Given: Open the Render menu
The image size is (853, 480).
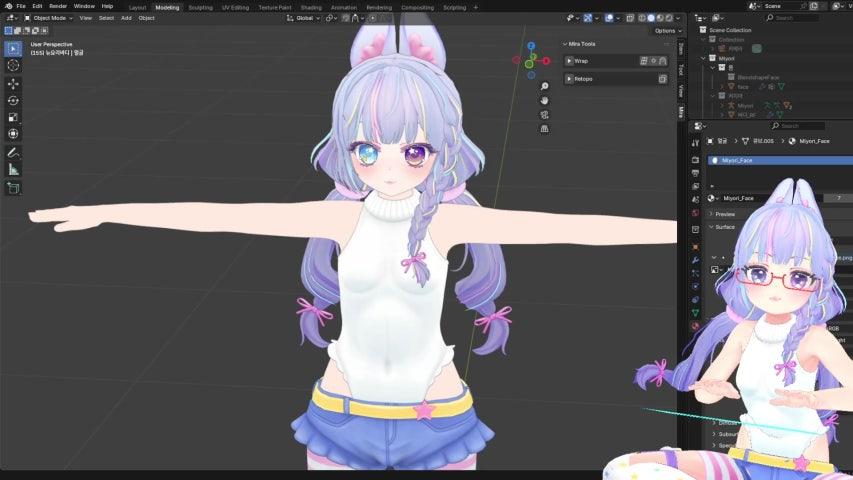Looking at the screenshot, I should tap(58, 6).
